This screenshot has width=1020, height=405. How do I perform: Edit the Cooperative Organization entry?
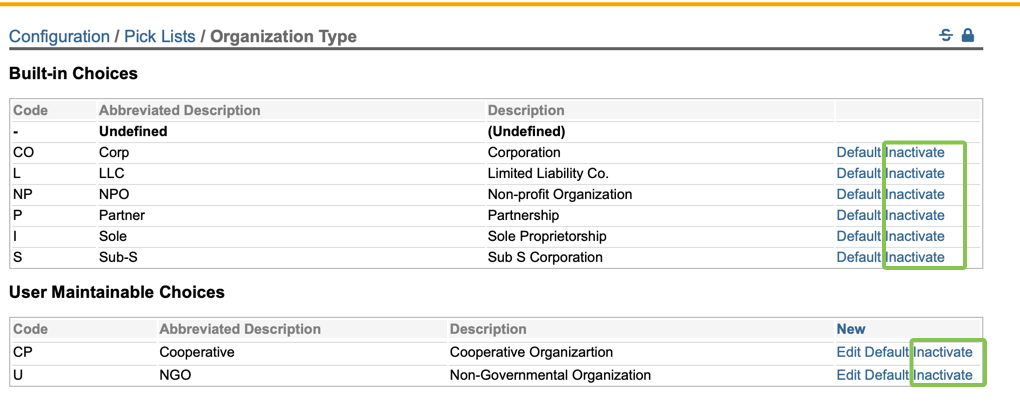coord(848,352)
